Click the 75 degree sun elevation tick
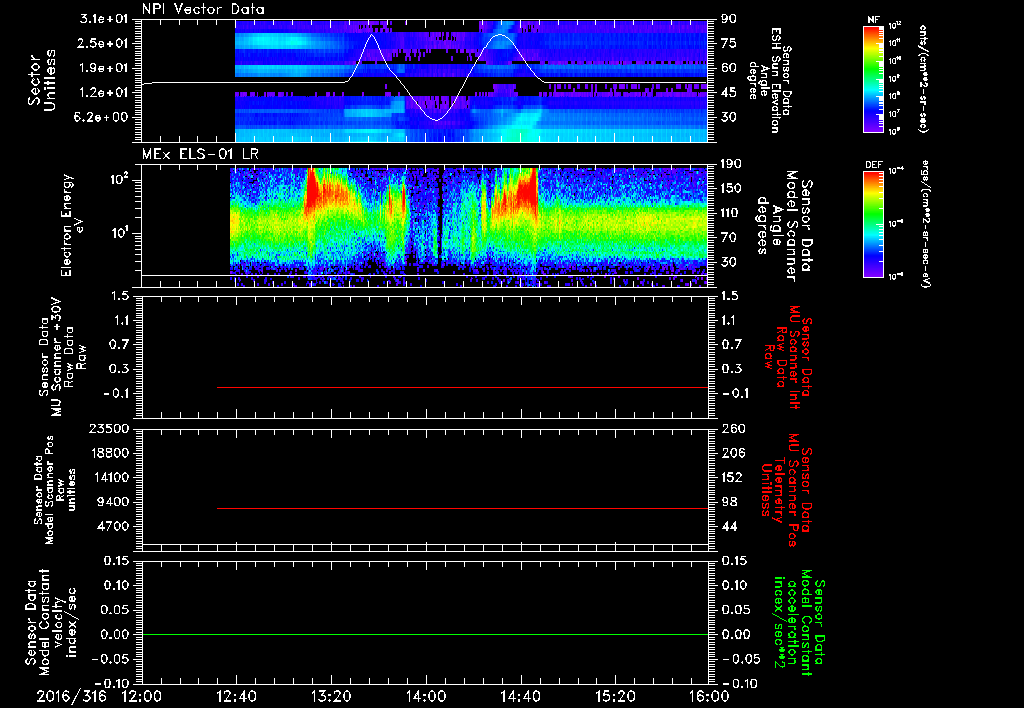The height and width of the screenshot is (708, 1024). pos(728,43)
